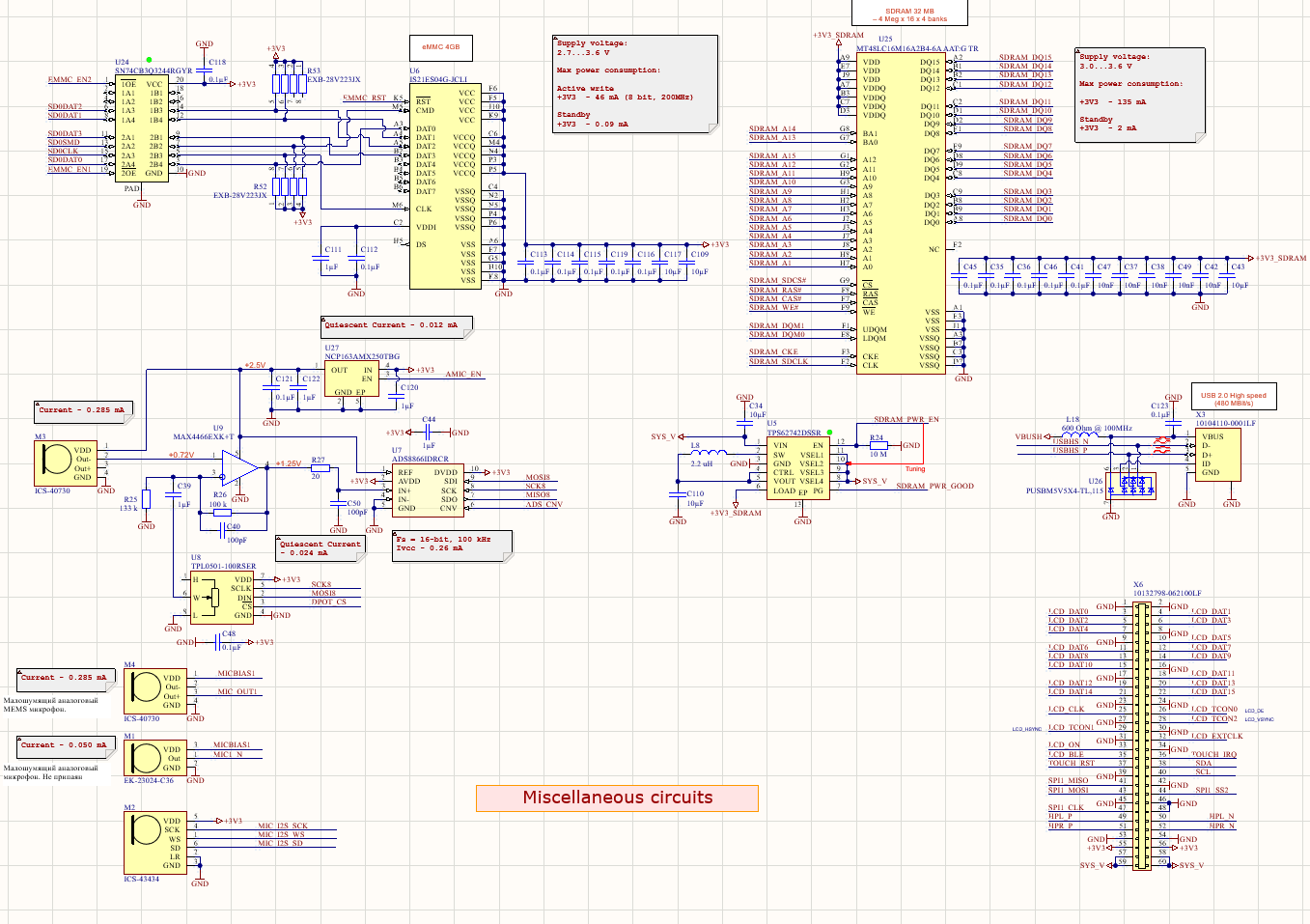Screen dimensions: 1310x924
Task: Click the U6 IS21ES04G eMMC chip body
Action: (445, 186)
